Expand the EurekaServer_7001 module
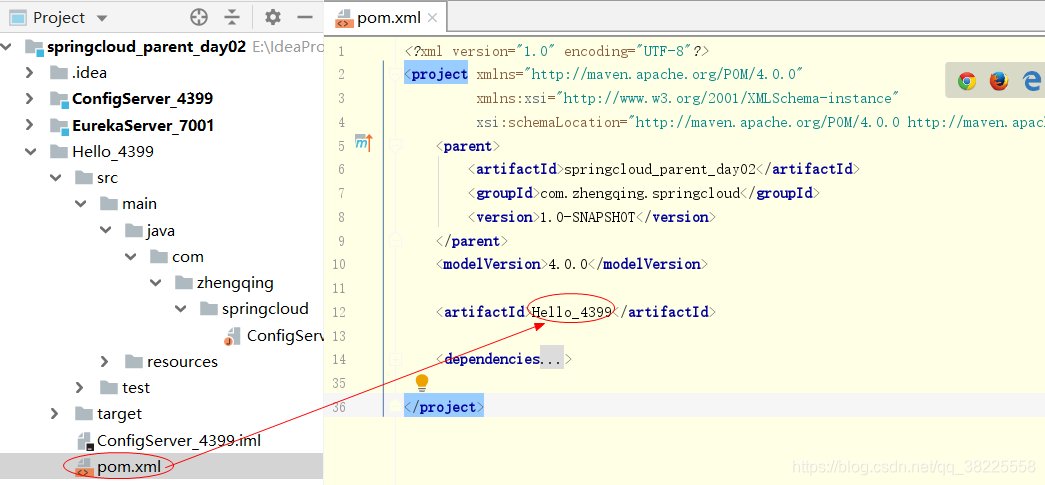Image resolution: width=1045 pixels, height=485 pixels. tap(29, 125)
